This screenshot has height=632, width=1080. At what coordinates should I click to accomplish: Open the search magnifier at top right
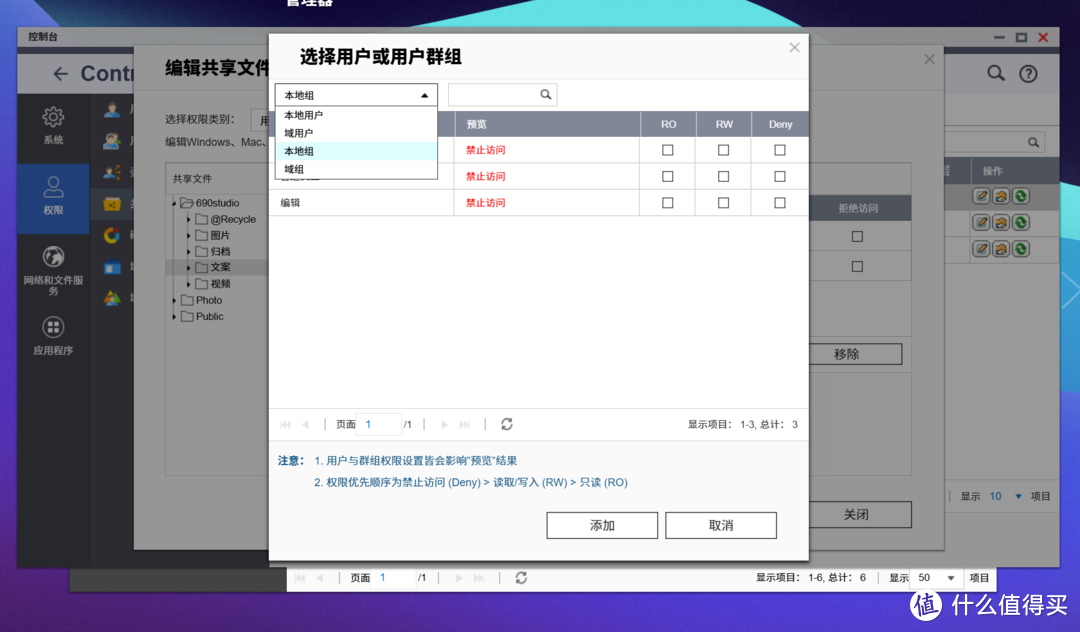pyautogui.click(x=995, y=73)
